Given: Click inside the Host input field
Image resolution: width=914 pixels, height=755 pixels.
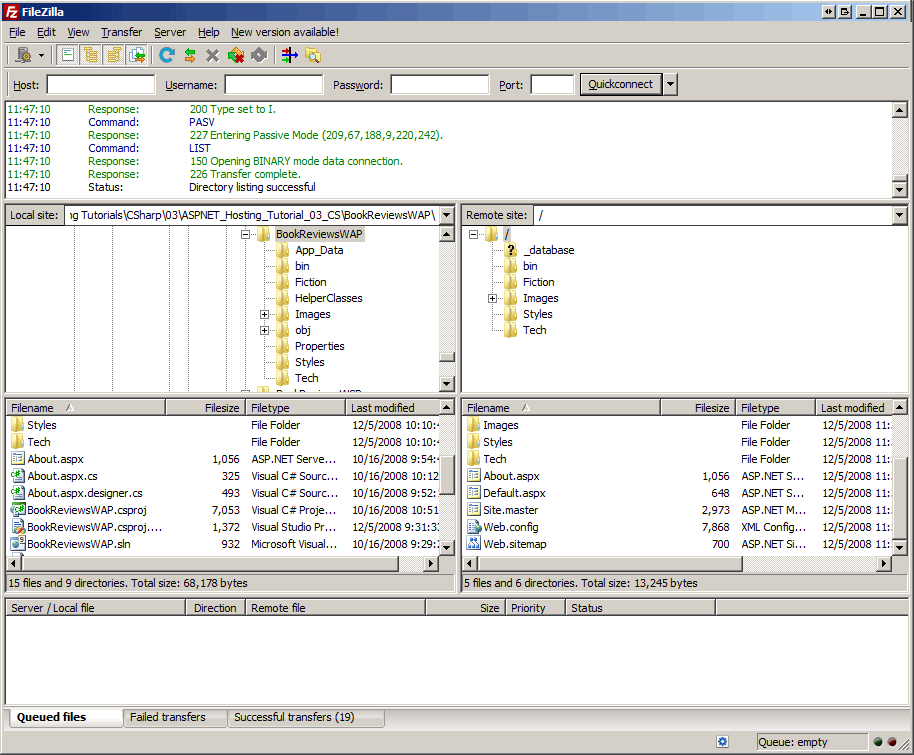Looking at the screenshot, I should [x=100, y=84].
